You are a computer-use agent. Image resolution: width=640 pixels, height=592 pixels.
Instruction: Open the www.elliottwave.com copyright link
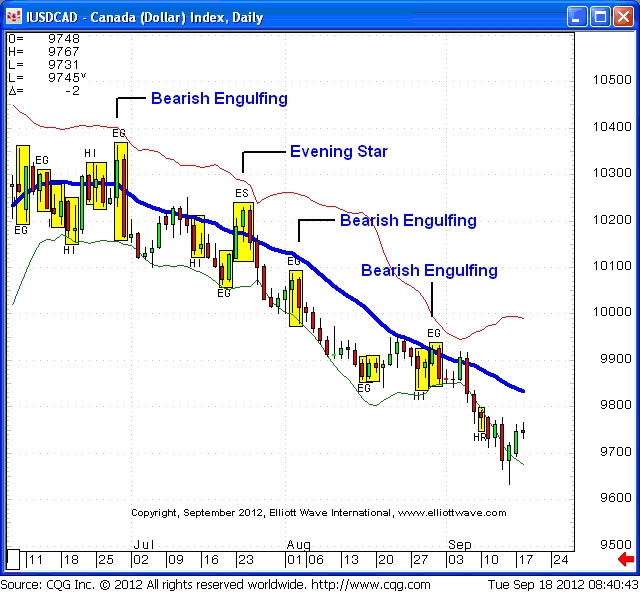tap(453, 513)
